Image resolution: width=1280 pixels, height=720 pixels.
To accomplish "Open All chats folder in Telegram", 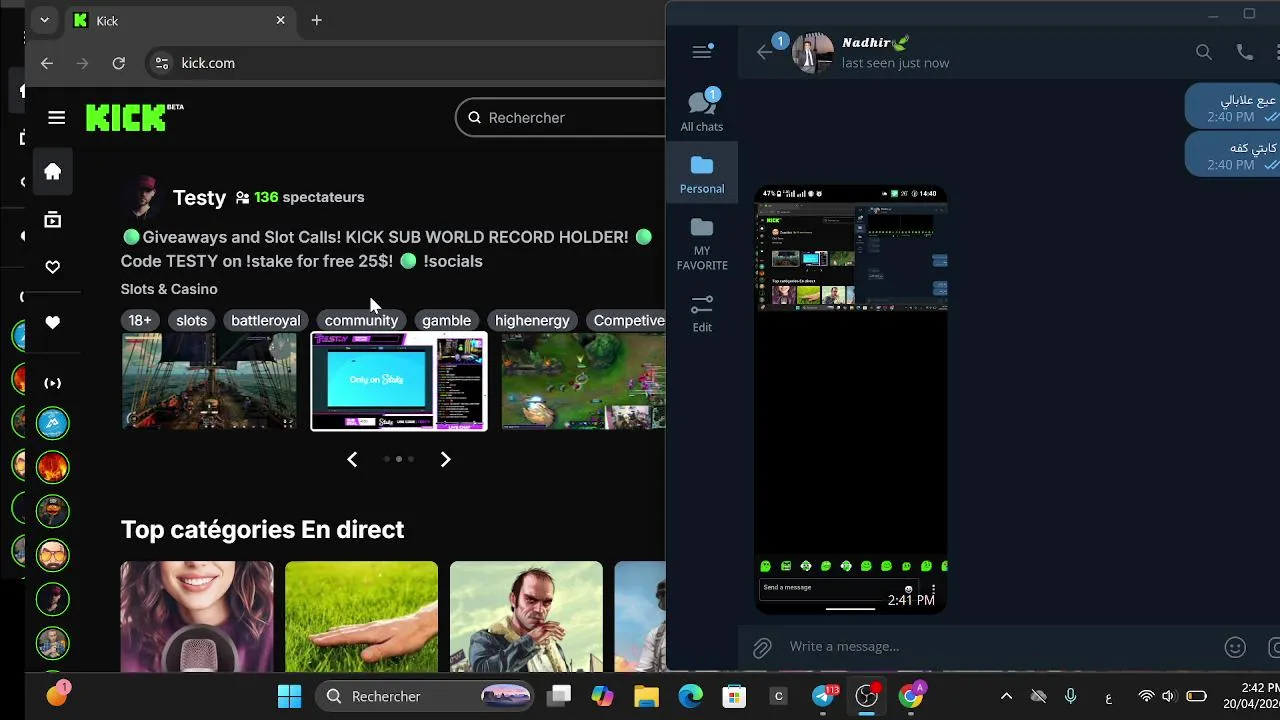I will (x=702, y=110).
